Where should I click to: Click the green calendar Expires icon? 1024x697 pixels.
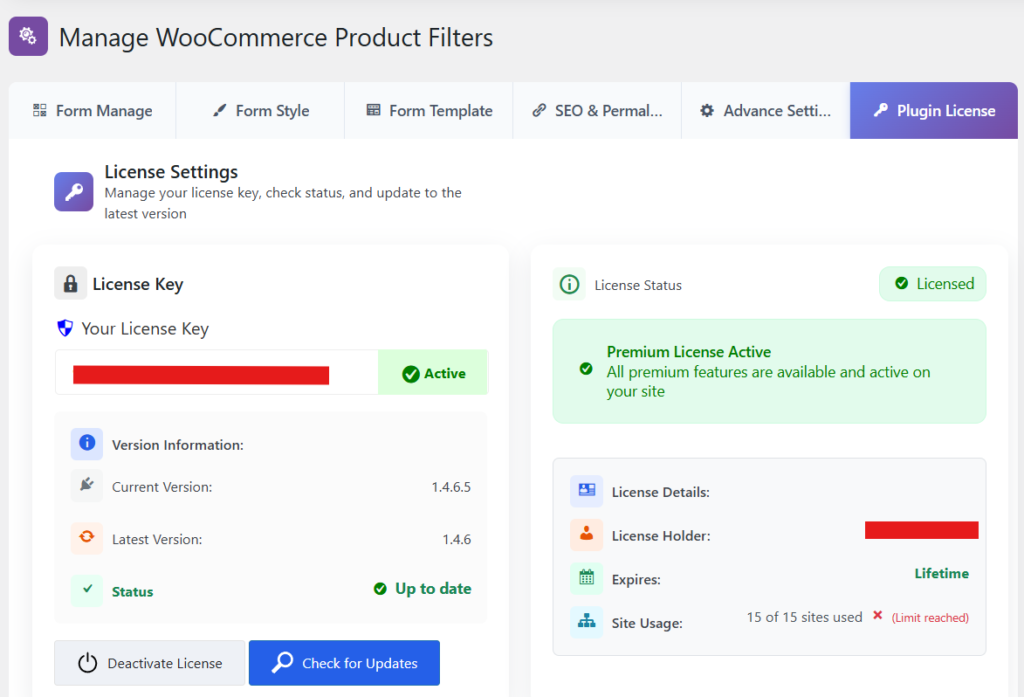[587, 578]
